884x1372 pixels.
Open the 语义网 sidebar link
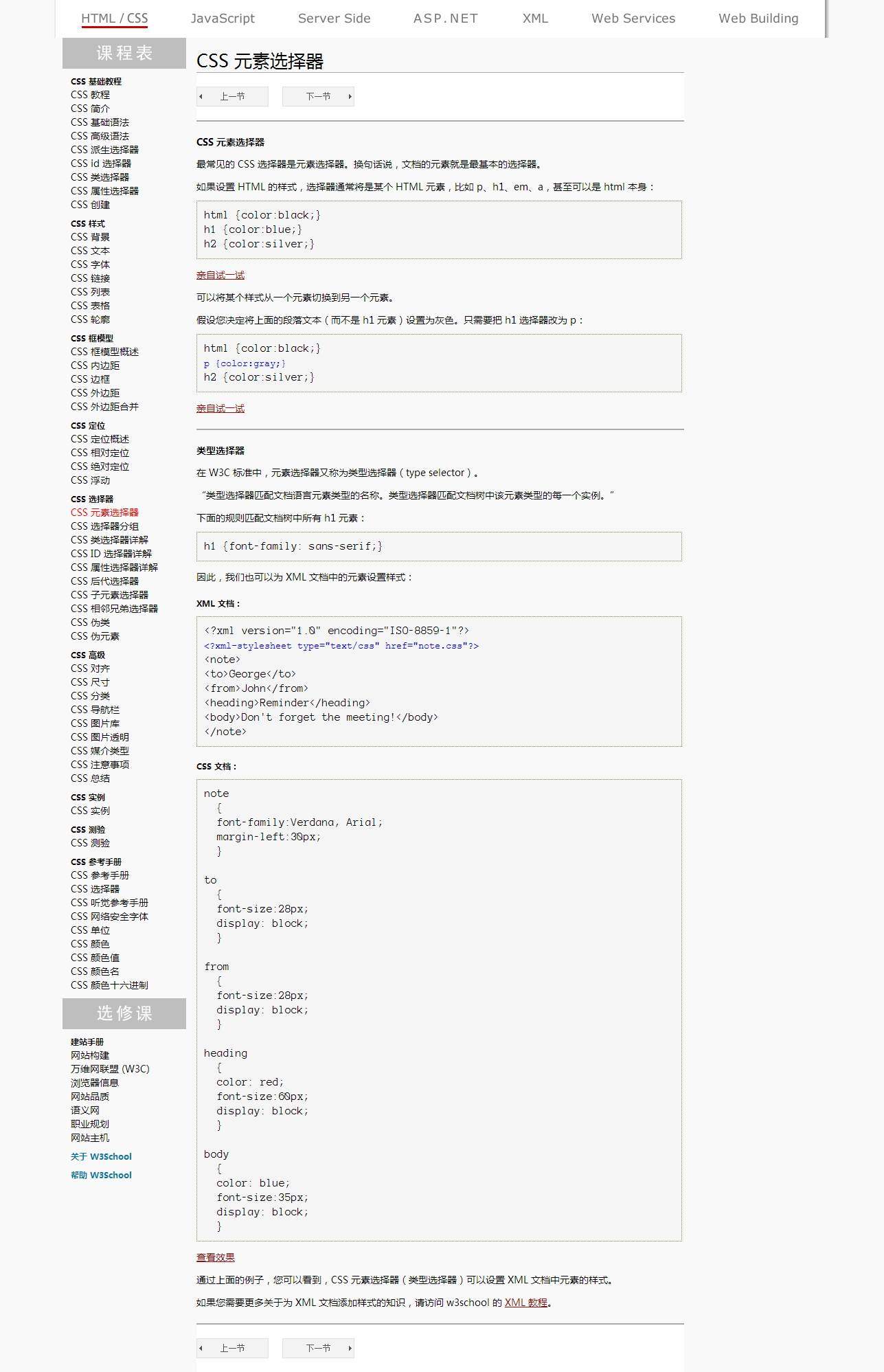(x=85, y=1110)
